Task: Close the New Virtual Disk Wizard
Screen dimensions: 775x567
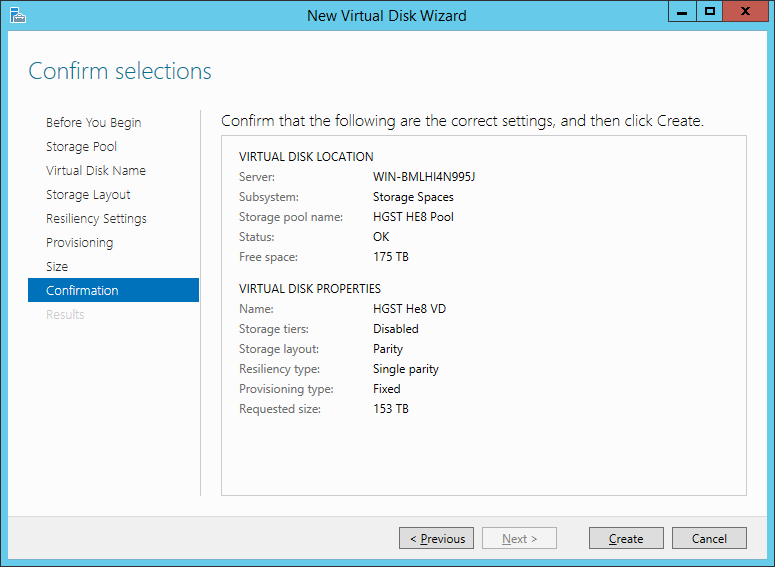Action: 745,12
